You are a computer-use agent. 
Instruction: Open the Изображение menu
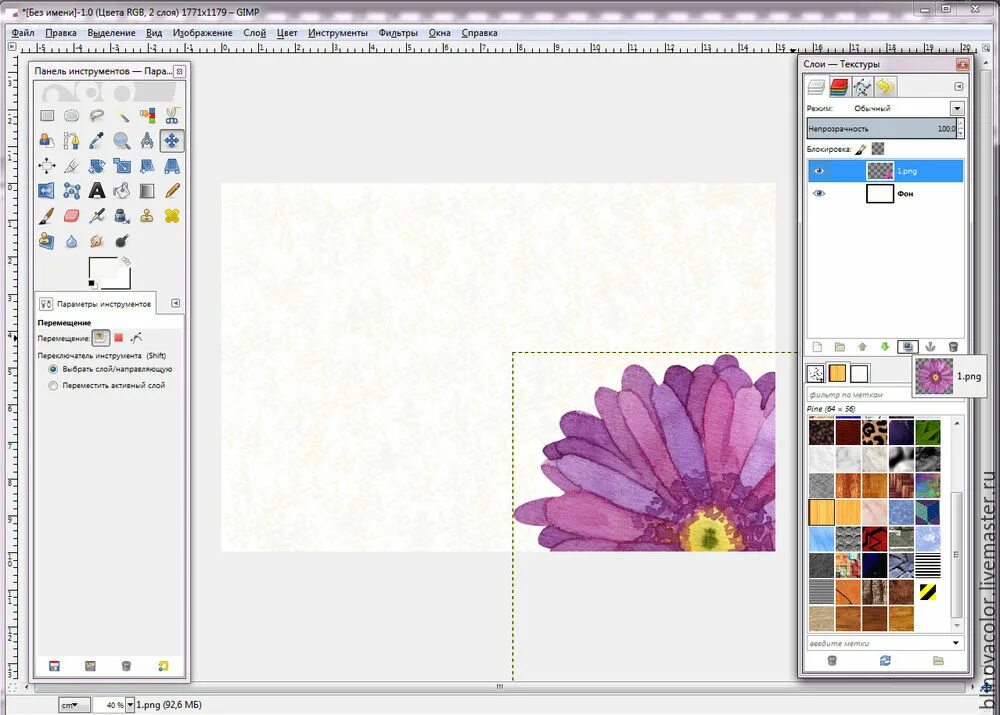(x=202, y=33)
